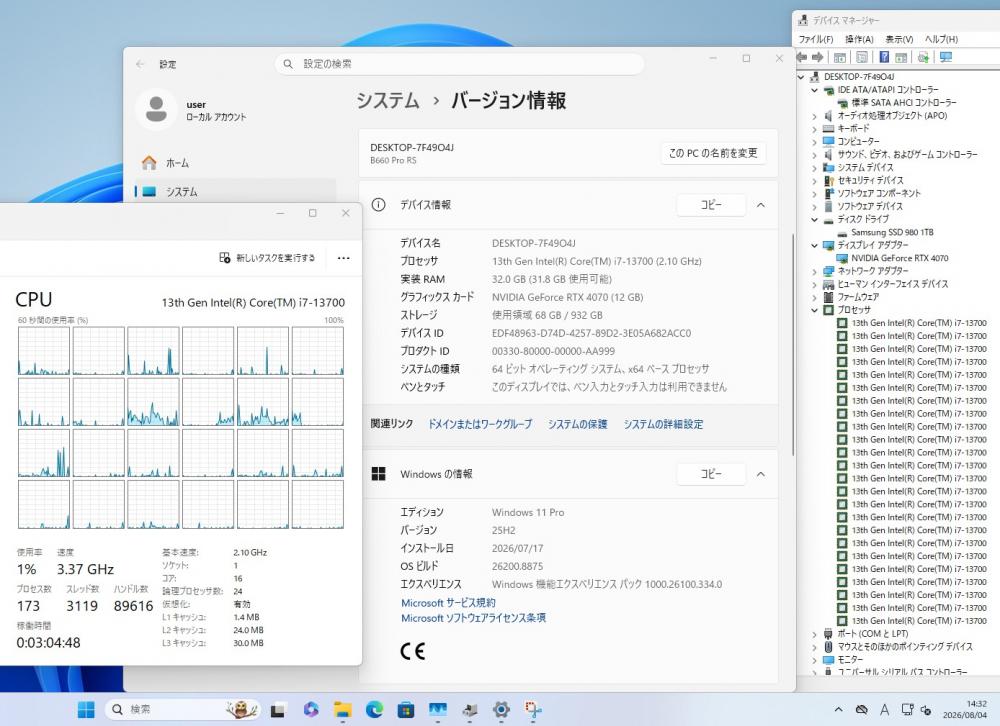The height and width of the screenshot is (726, 1000).
Task: Open ファイル(F) menu in Device Manager
Action: pos(816,39)
